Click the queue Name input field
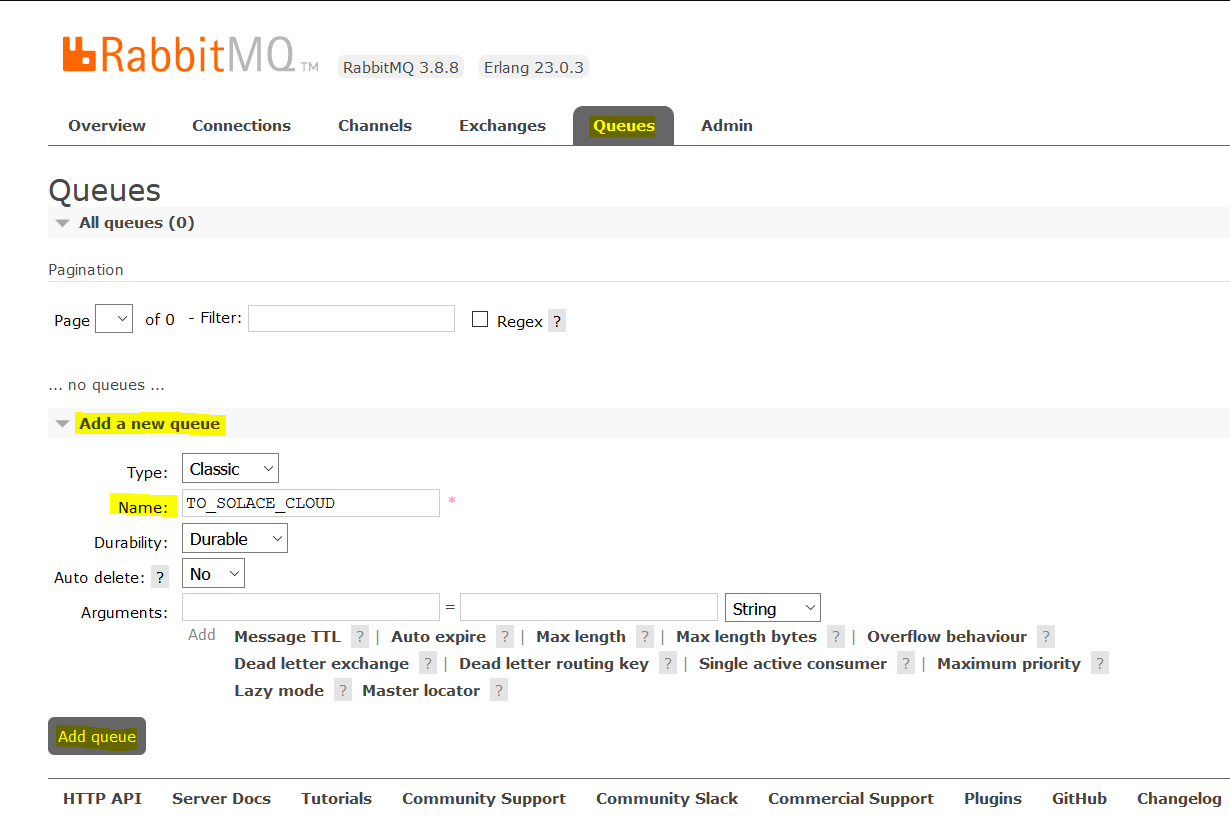 tap(310, 503)
